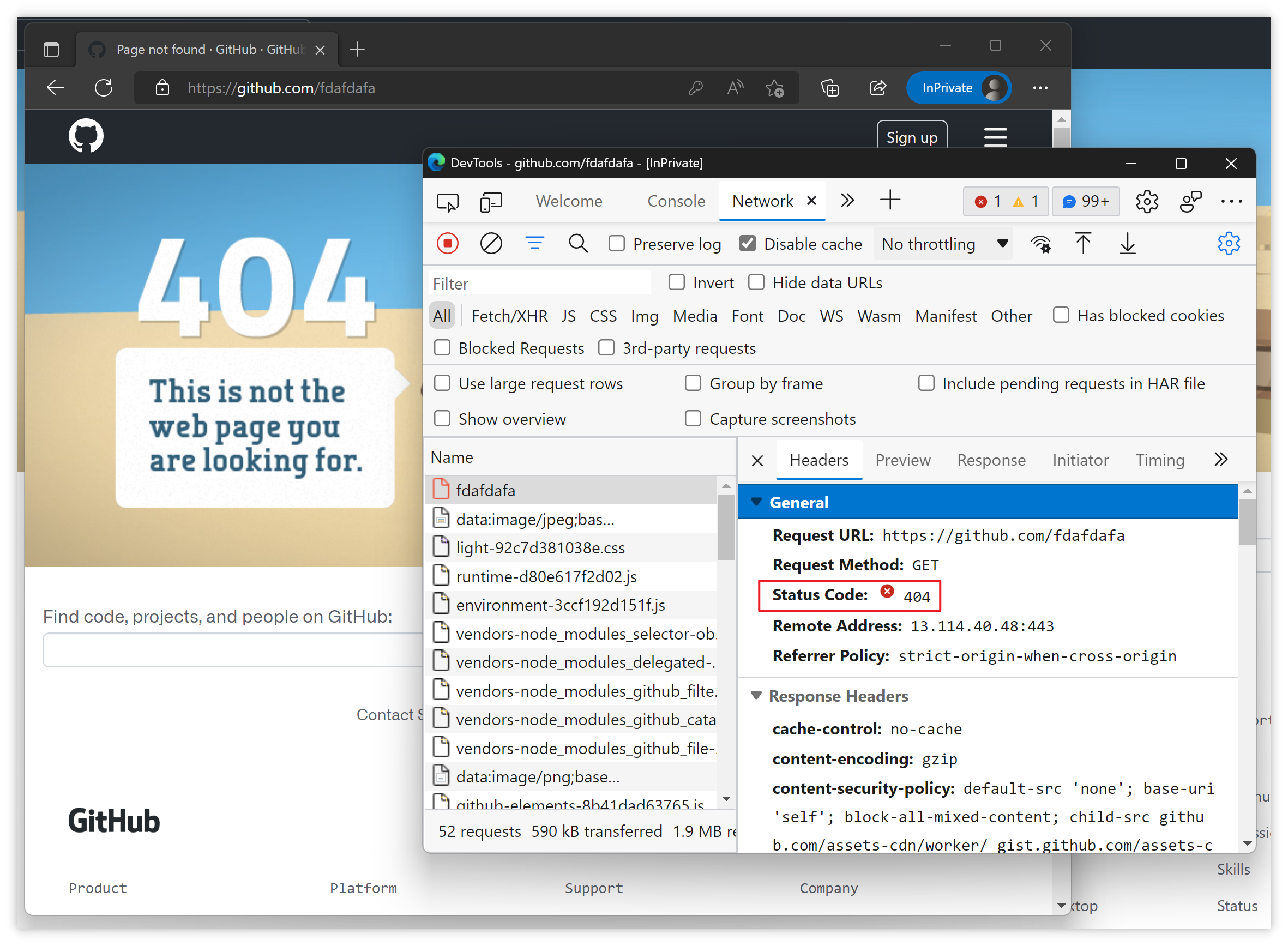Open the 99+ issues counter
The image size is (1288, 946).
(1085, 202)
